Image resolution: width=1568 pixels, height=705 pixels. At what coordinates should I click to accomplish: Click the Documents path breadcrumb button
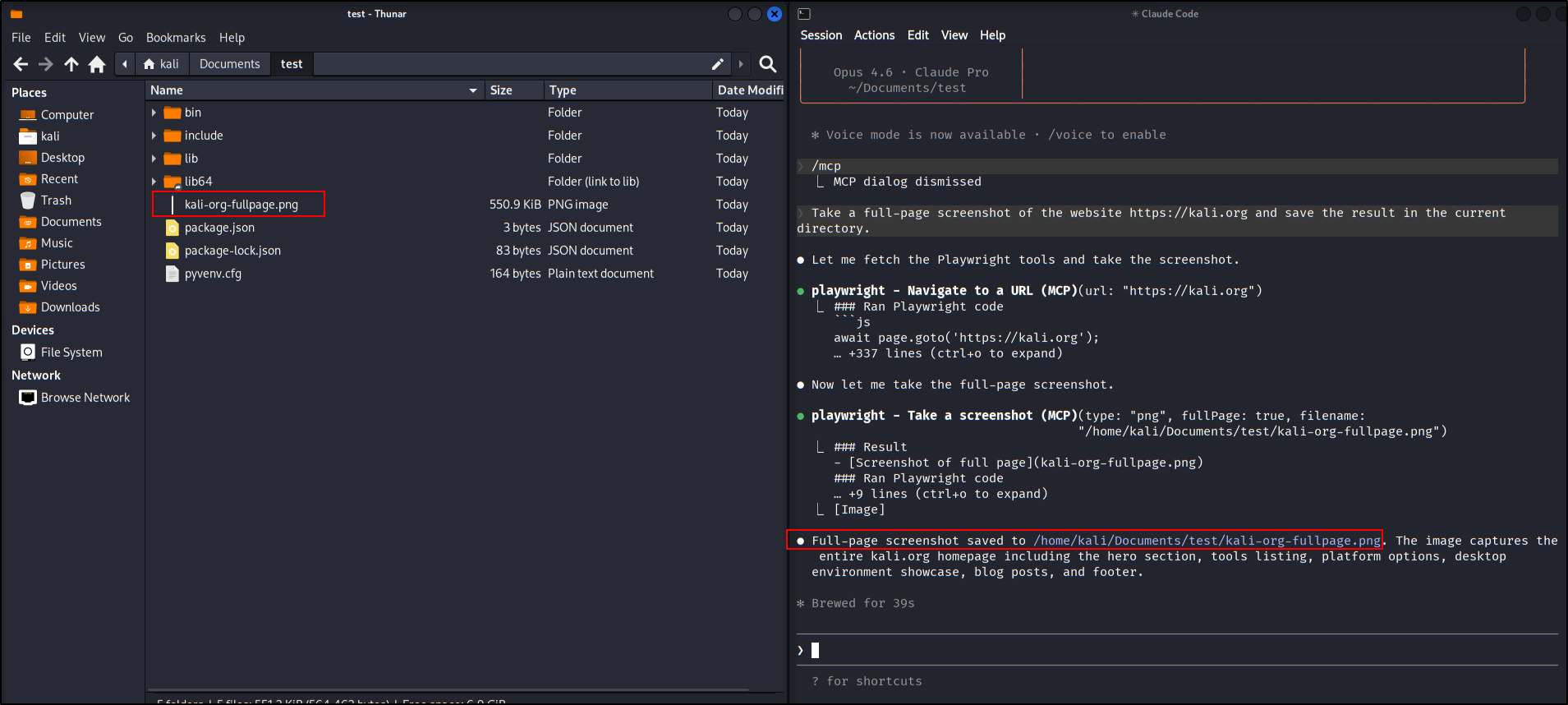[229, 64]
